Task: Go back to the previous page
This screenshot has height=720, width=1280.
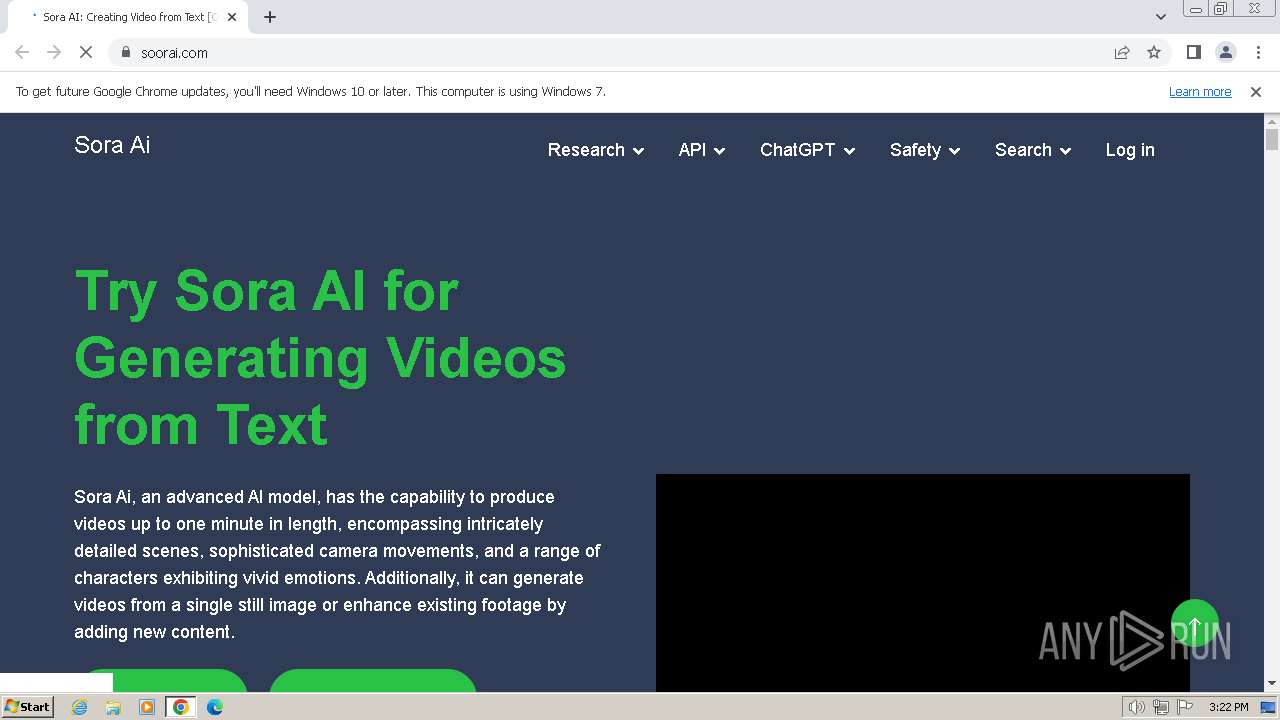Action: (22, 53)
